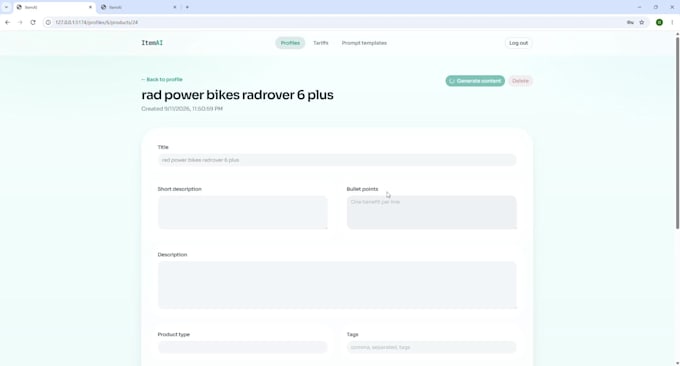Close the first ItemAI tab
This screenshot has height=366, width=680.
tap(90, 7)
